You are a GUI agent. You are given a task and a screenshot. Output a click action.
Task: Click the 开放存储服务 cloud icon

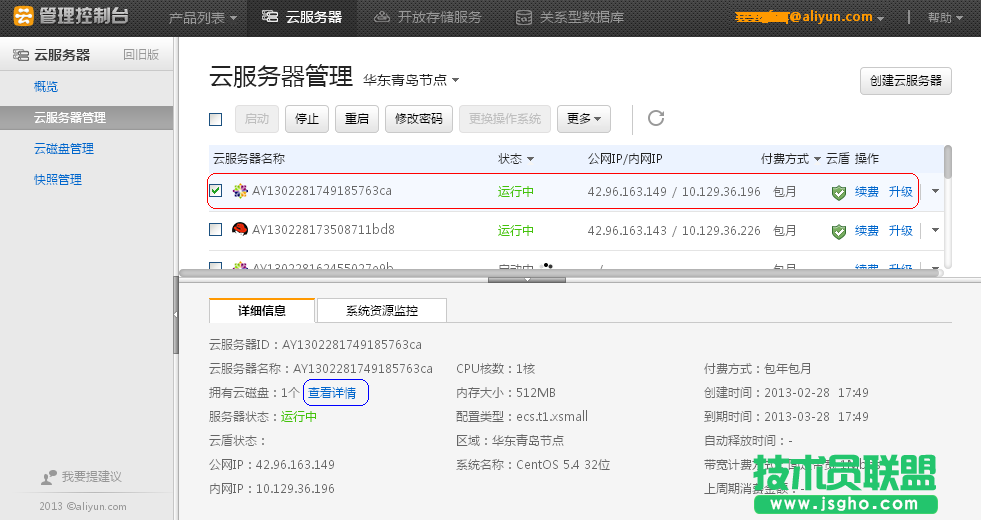pos(382,18)
